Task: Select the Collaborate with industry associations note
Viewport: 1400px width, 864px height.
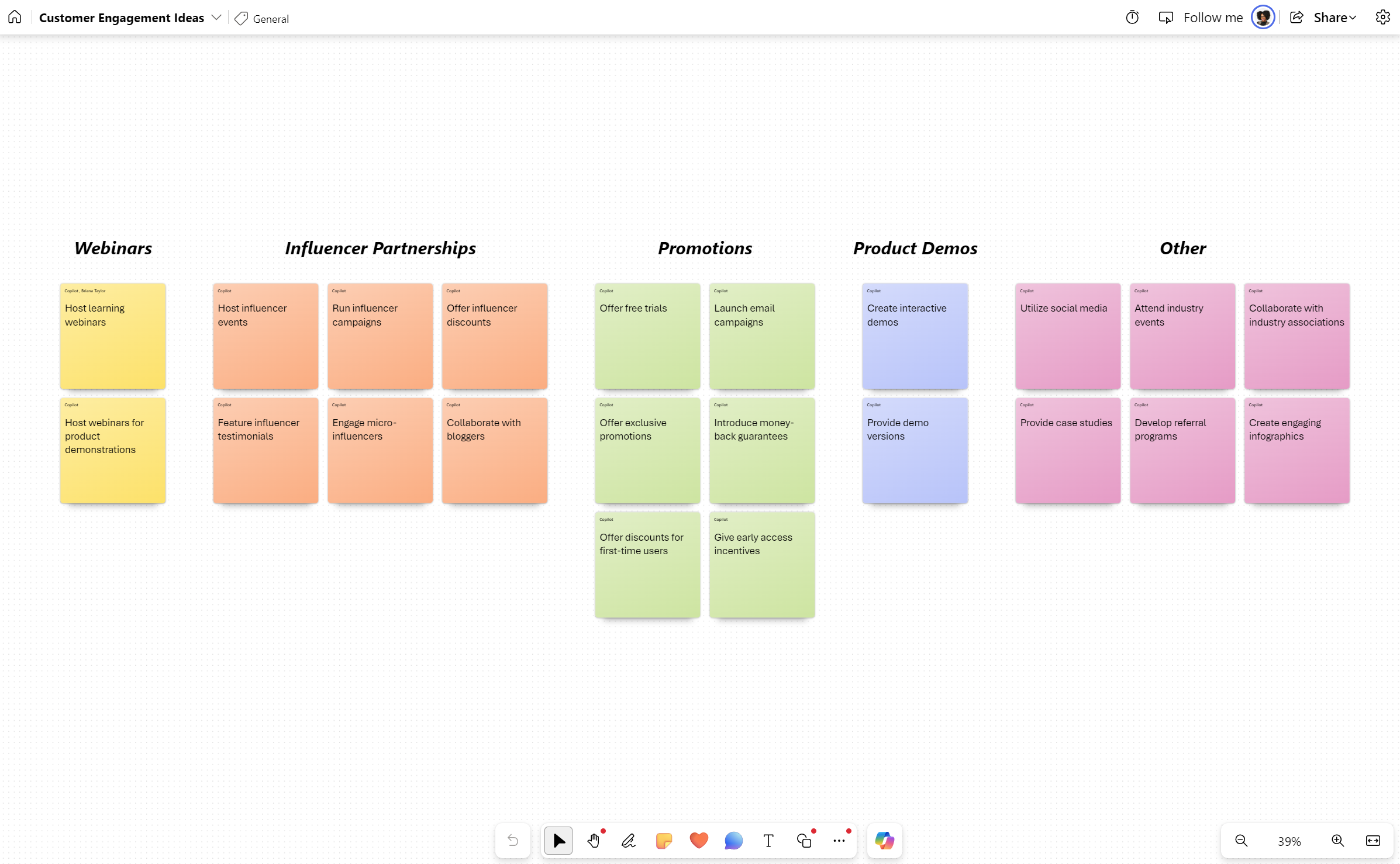Action: point(1297,336)
